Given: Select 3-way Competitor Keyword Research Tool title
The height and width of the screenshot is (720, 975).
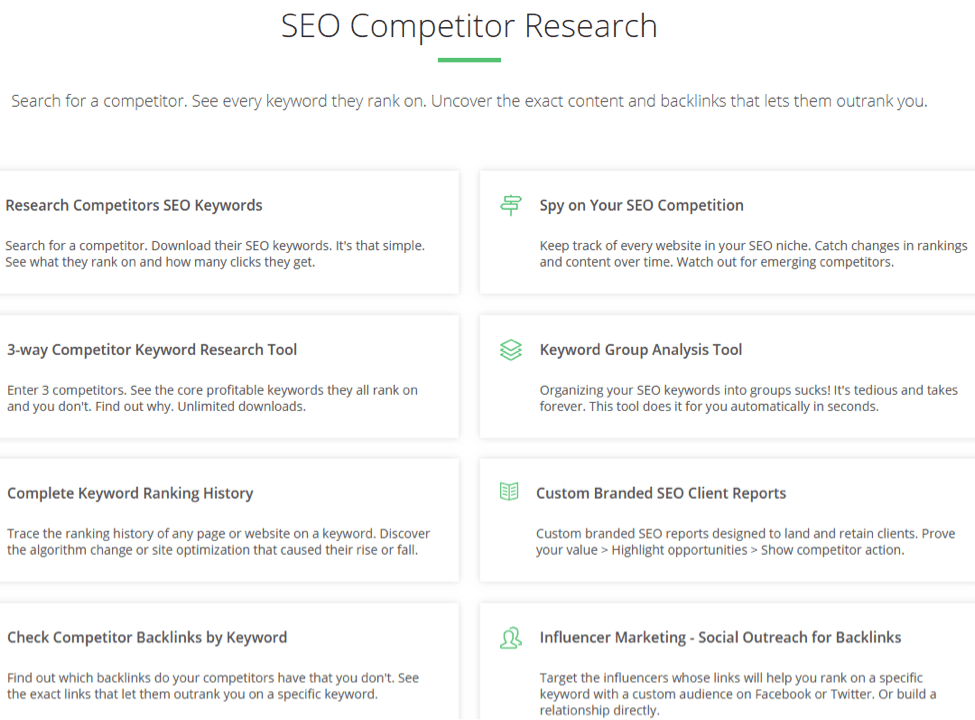Looking at the screenshot, I should click(x=152, y=349).
